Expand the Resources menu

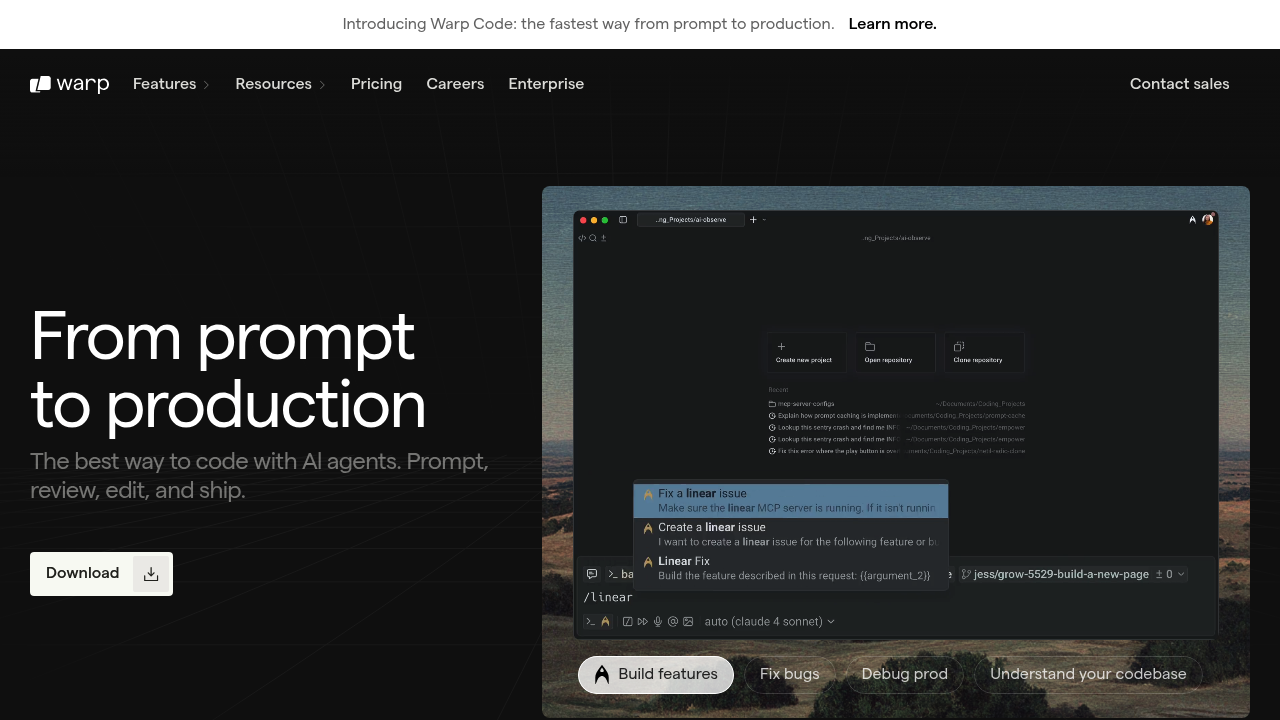[280, 84]
